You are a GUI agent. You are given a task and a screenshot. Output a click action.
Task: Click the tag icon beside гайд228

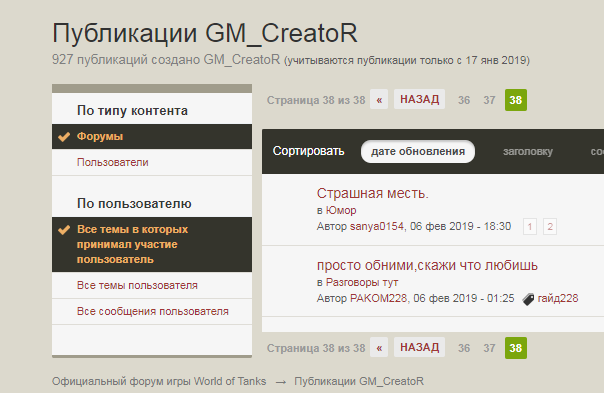tap(528, 299)
